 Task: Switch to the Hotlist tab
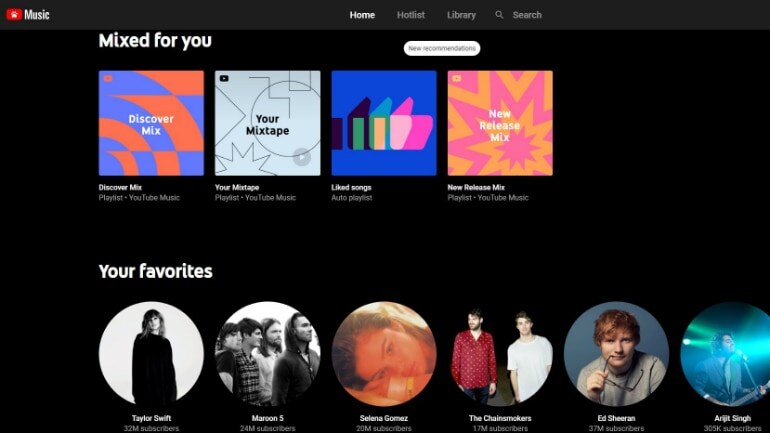[x=410, y=15]
